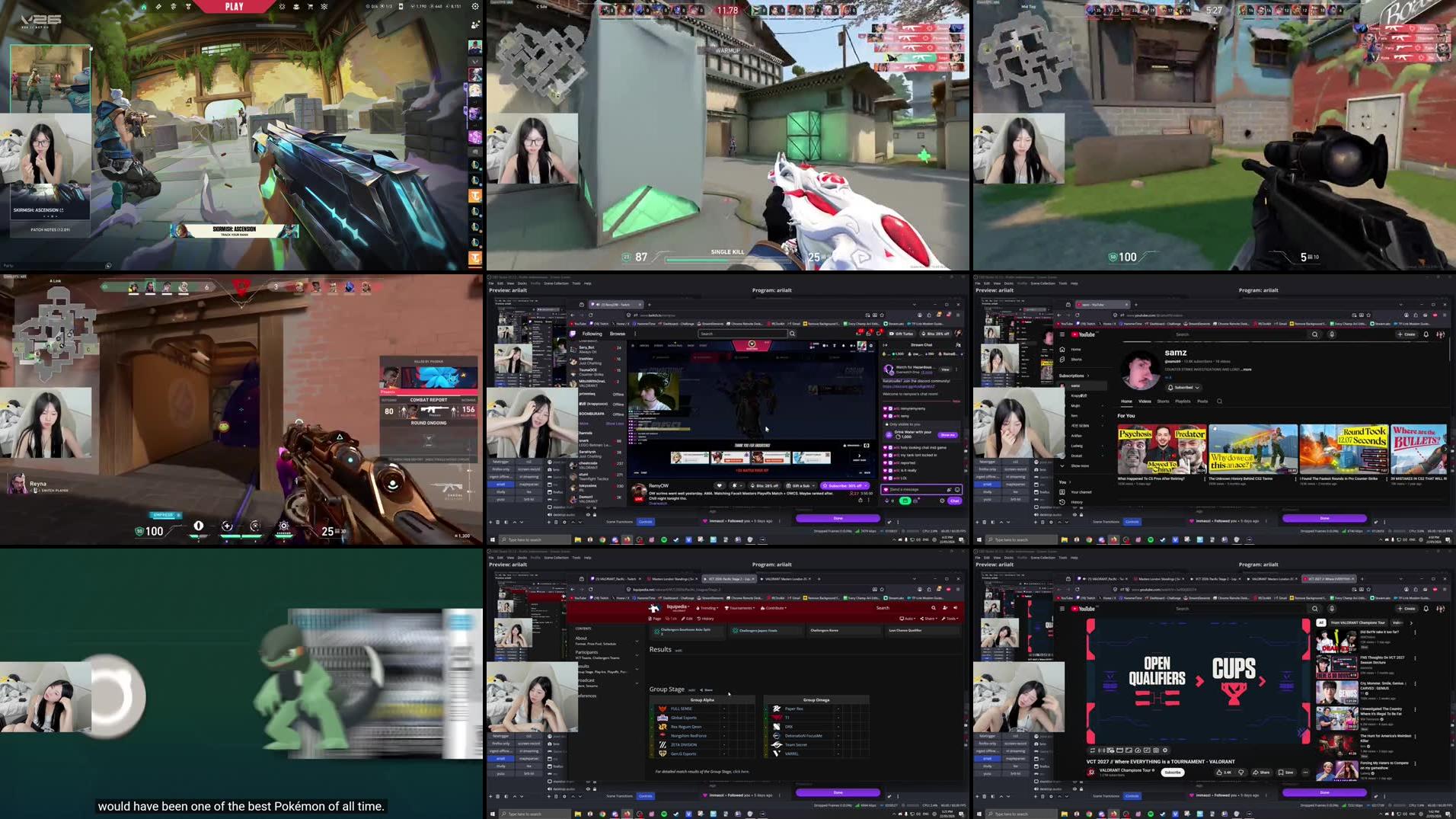
Task: Open PATCH NOTES (12.09) card in Valorant menu
Action: click(50, 229)
